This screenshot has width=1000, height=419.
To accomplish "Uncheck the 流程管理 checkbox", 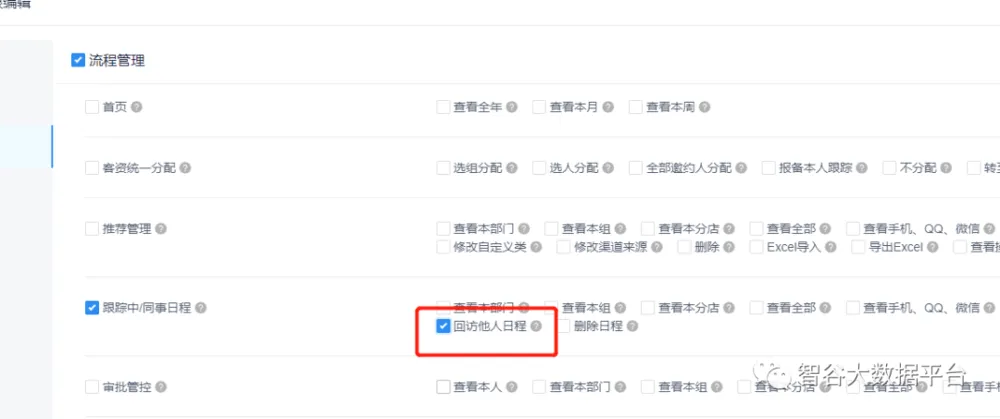I will (78, 60).
